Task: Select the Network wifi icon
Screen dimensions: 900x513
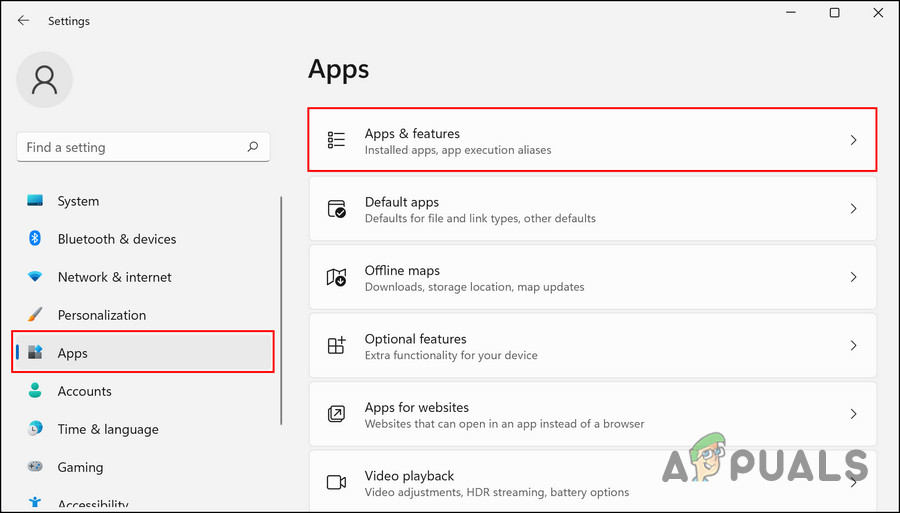Action: pyautogui.click(x=35, y=277)
